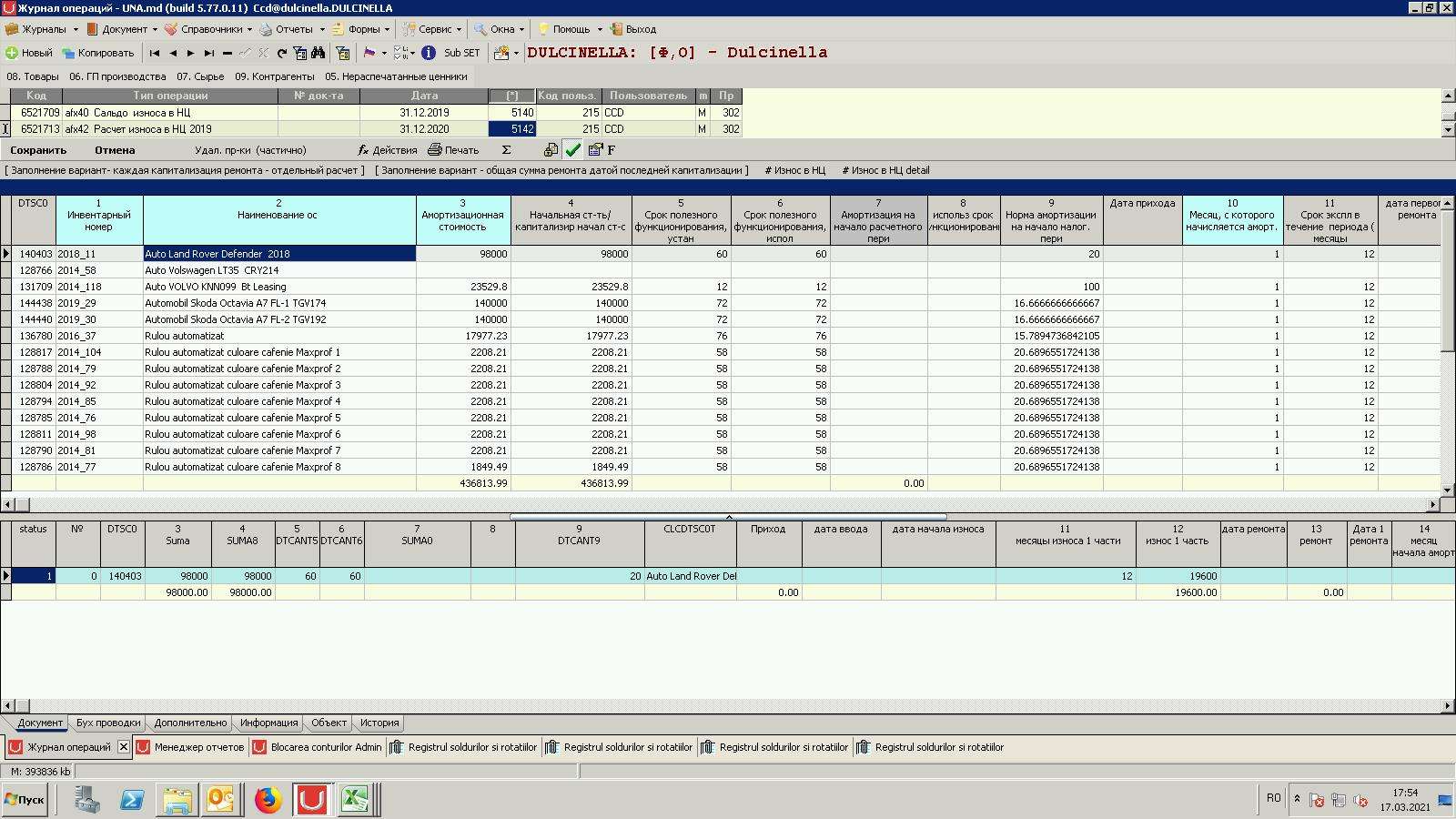
Task: Open the Действия functions button
Action: [388, 150]
